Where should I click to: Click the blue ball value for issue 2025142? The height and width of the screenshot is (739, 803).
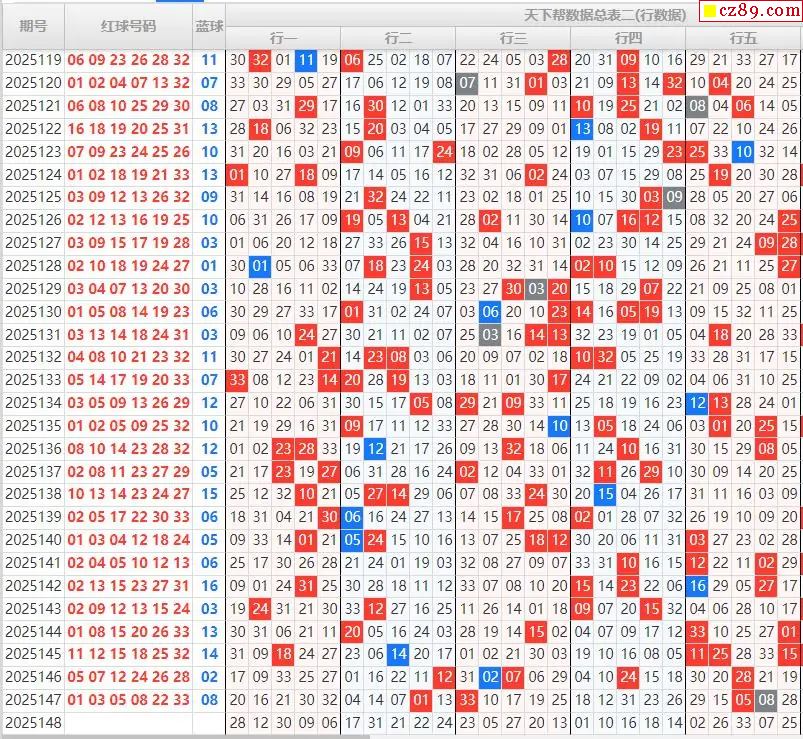[209, 586]
